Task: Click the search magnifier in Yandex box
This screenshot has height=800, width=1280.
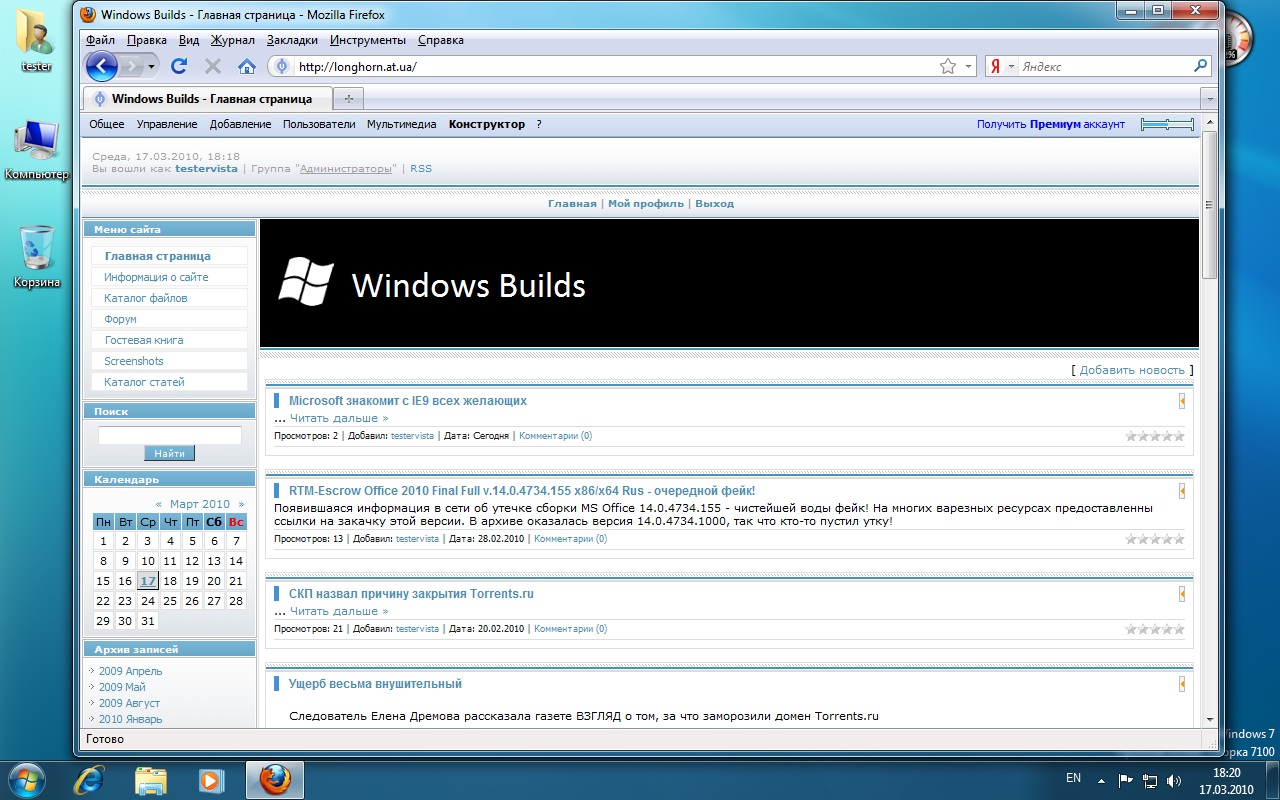Action: coord(1201,66)
